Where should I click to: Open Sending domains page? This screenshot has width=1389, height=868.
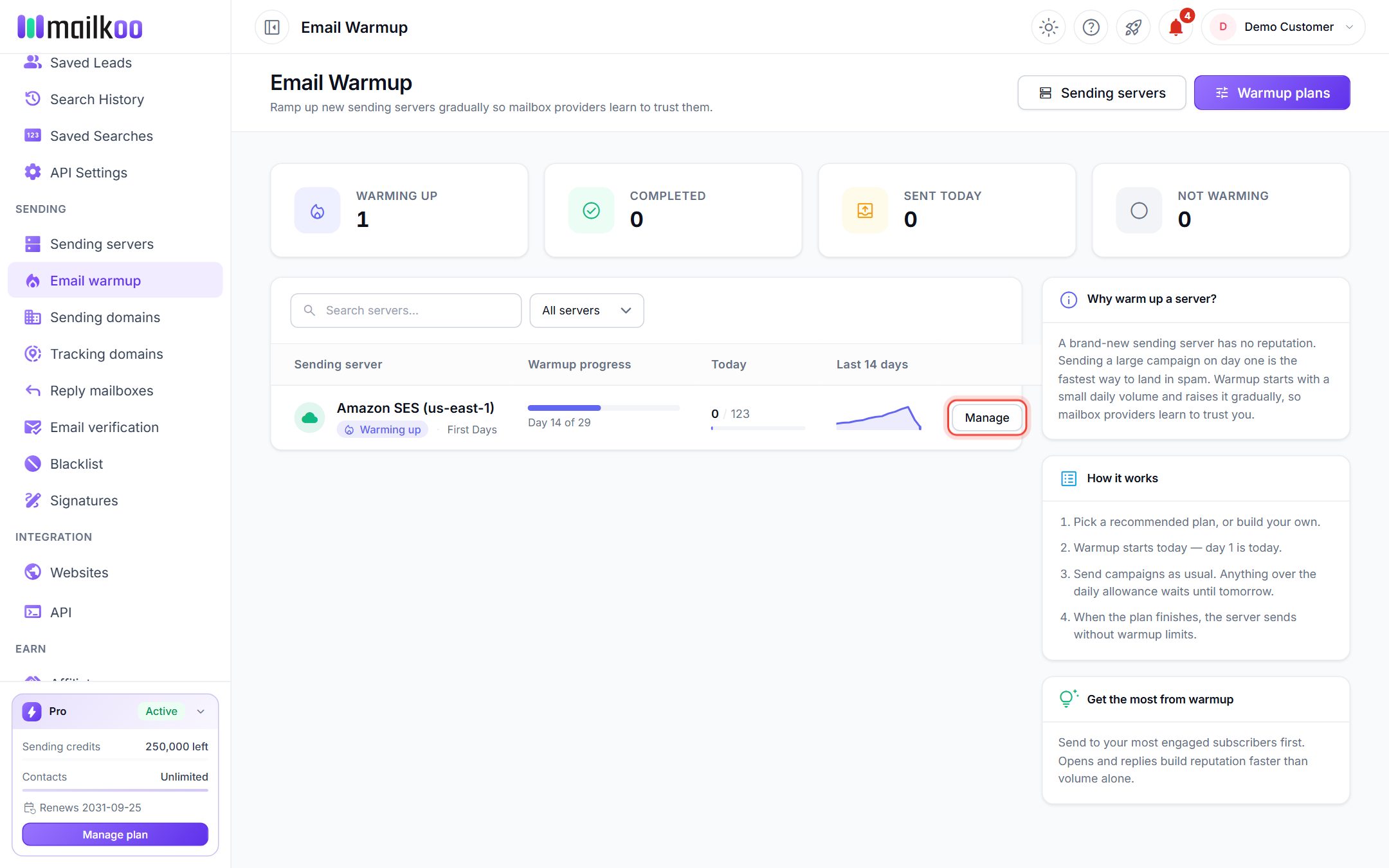coord(116,317)
